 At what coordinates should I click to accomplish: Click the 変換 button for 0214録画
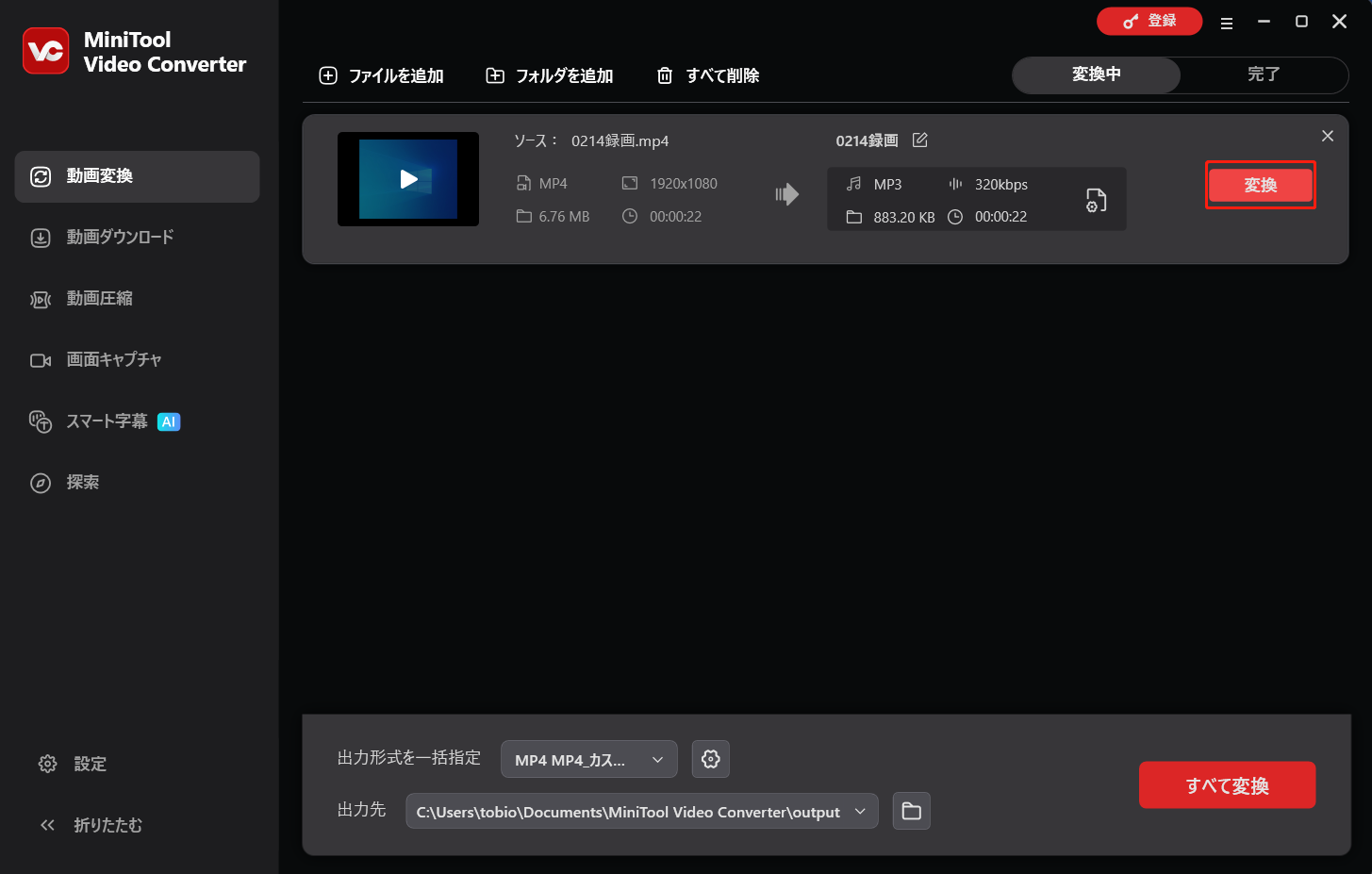pos(1260,185)
